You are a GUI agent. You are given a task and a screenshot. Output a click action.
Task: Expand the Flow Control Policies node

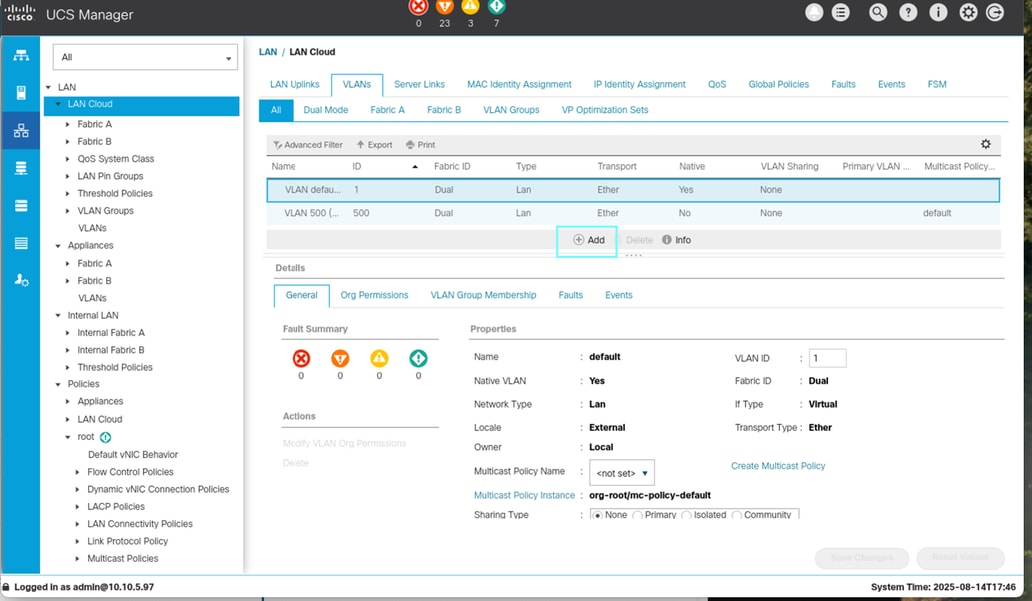(x=78, y=472)
